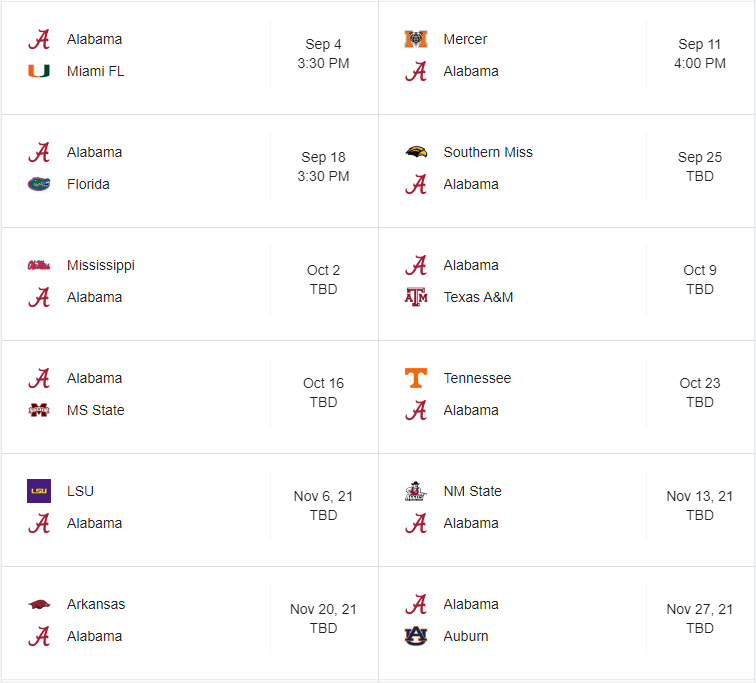This screenshot has height=683, width=756.
Task: Select the Mercer Bears logo
Action: point(416,39)
